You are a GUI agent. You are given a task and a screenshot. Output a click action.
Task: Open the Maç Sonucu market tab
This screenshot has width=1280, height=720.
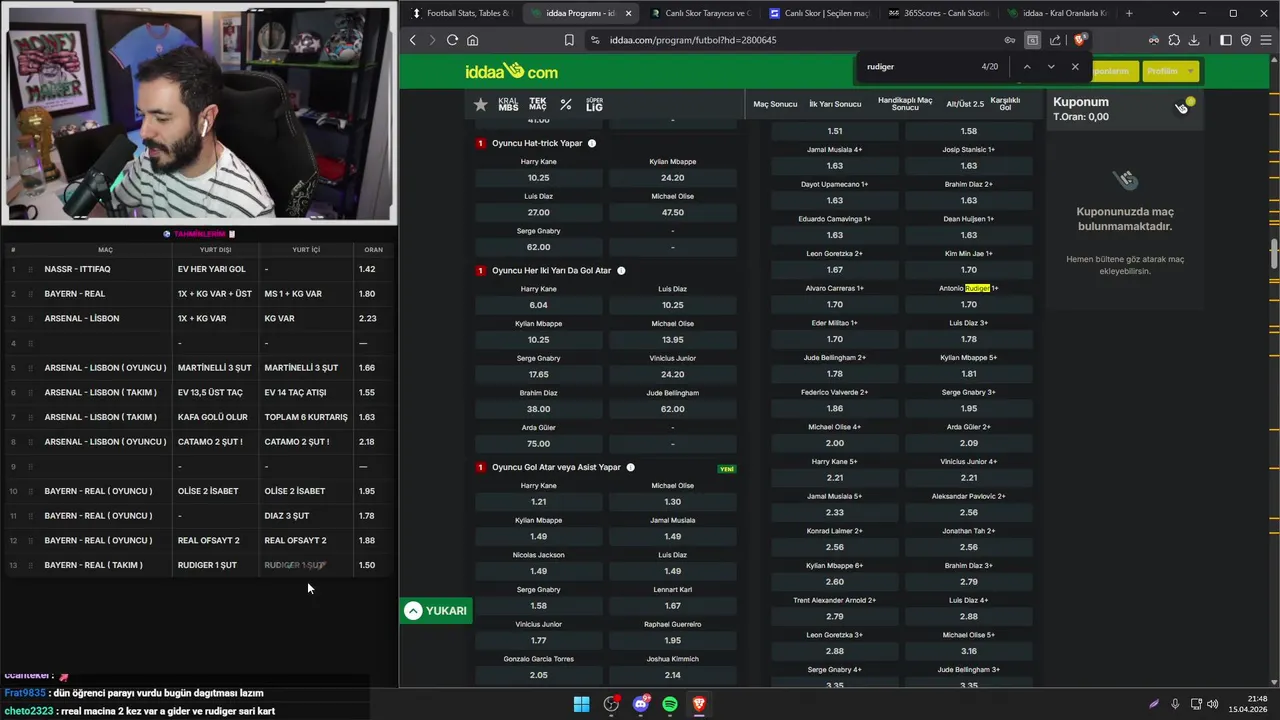click(x=775, y=104)
